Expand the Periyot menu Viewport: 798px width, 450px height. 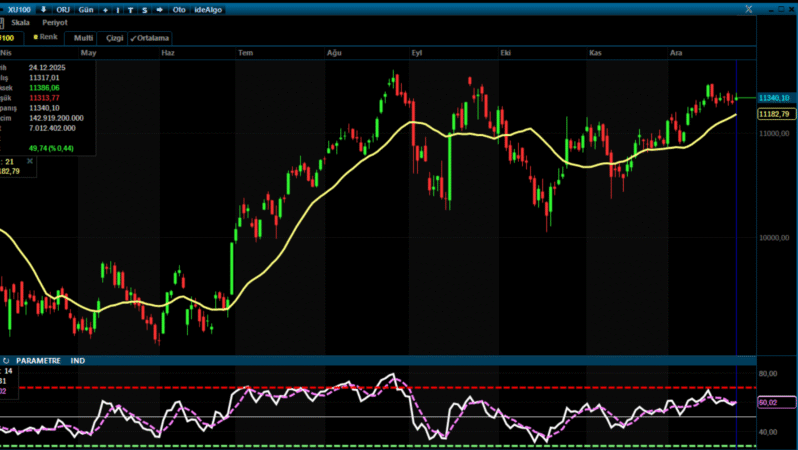pos(55,22)
